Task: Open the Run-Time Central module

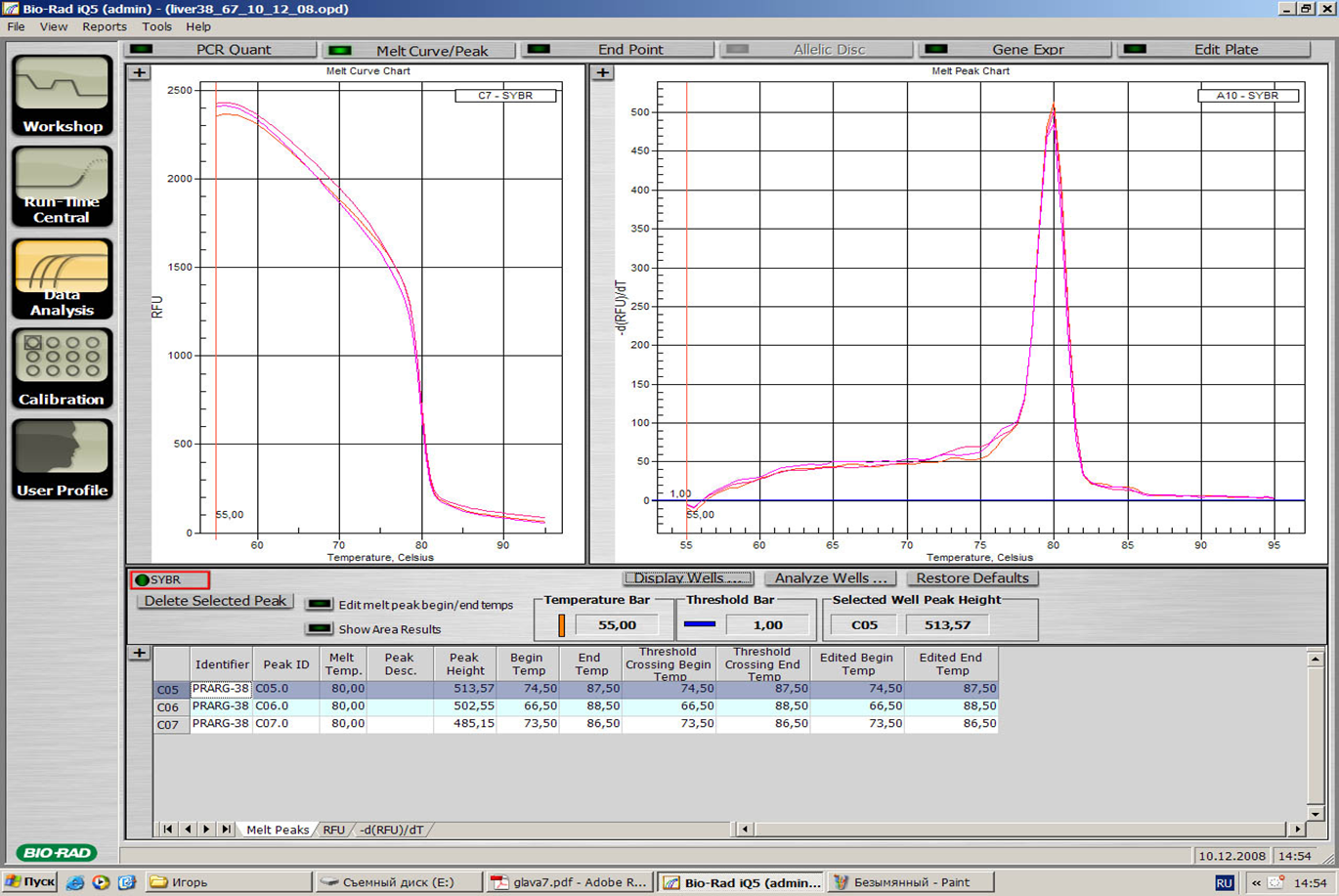Action: (x=62, y=187)
